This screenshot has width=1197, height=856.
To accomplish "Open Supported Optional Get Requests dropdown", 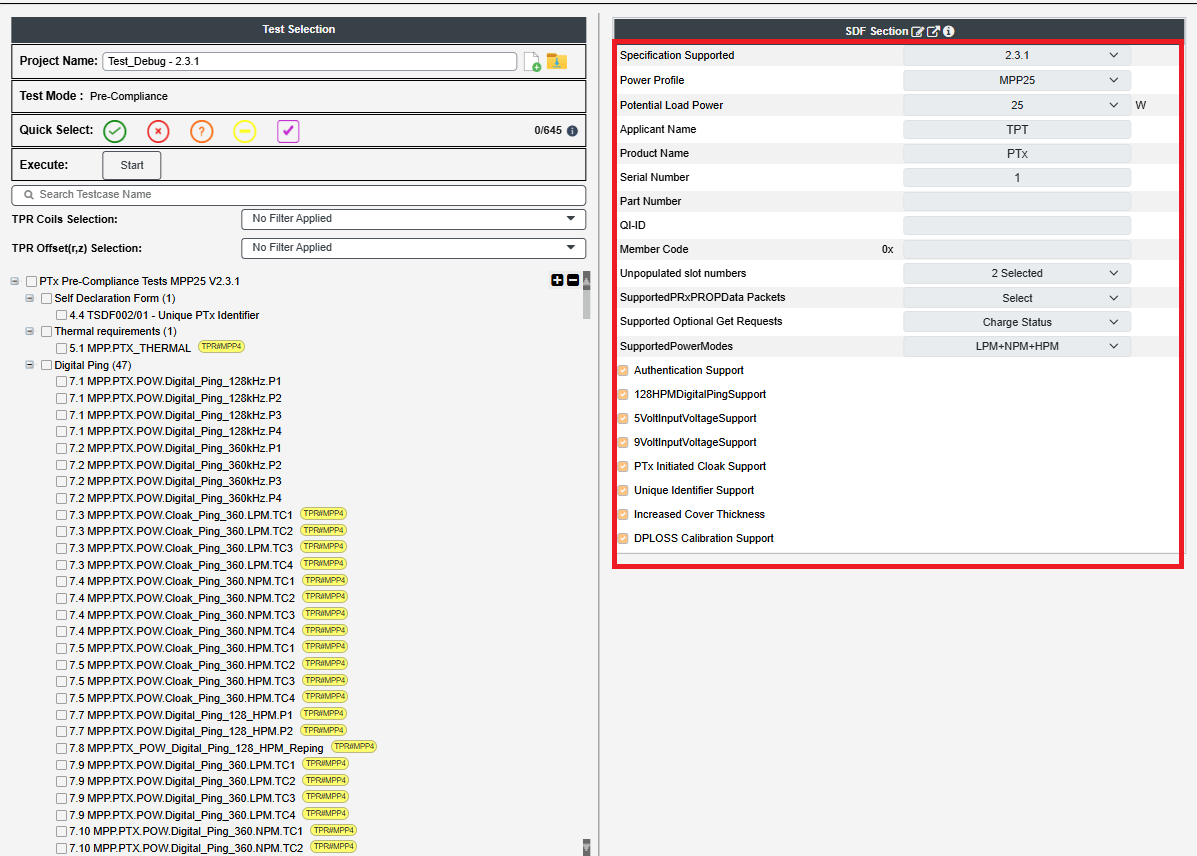I will (1017, 322).
